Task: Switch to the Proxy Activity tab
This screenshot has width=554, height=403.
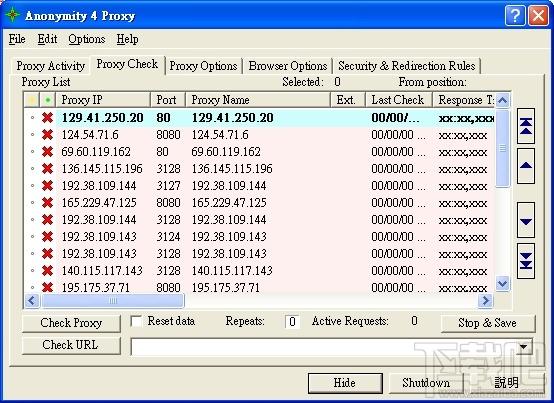Action: (x=51, y=66)
